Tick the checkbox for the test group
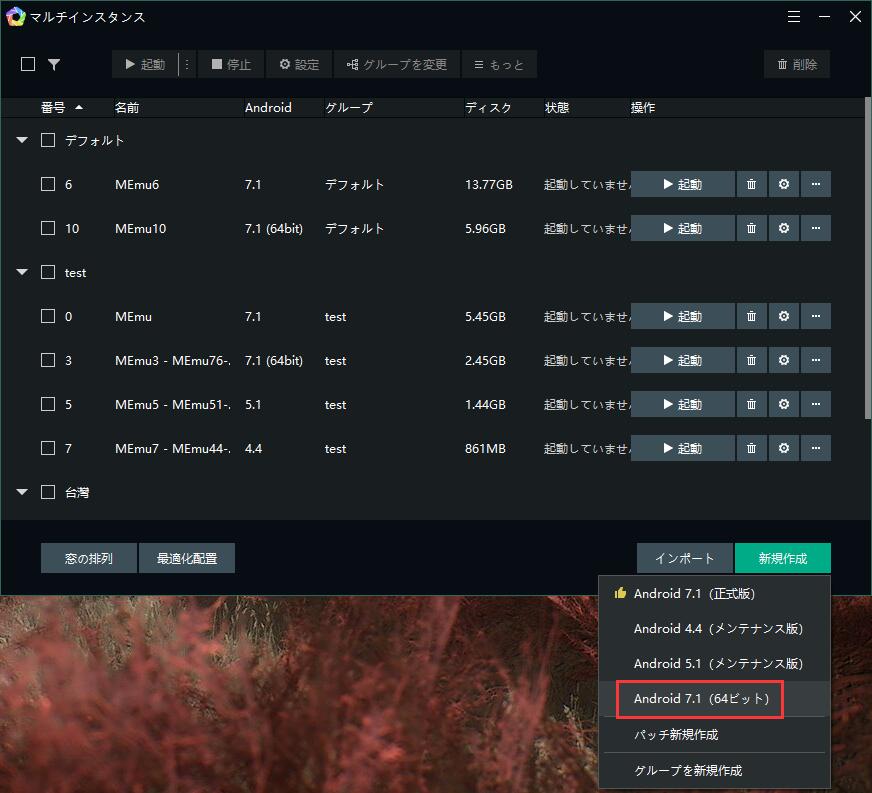872x793 pixels. pos(46,272)
